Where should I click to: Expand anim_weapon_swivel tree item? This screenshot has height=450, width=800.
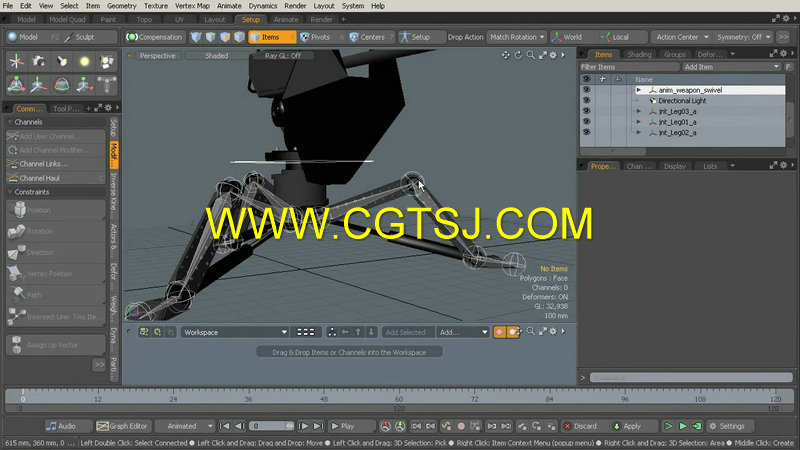pos(638,90)
